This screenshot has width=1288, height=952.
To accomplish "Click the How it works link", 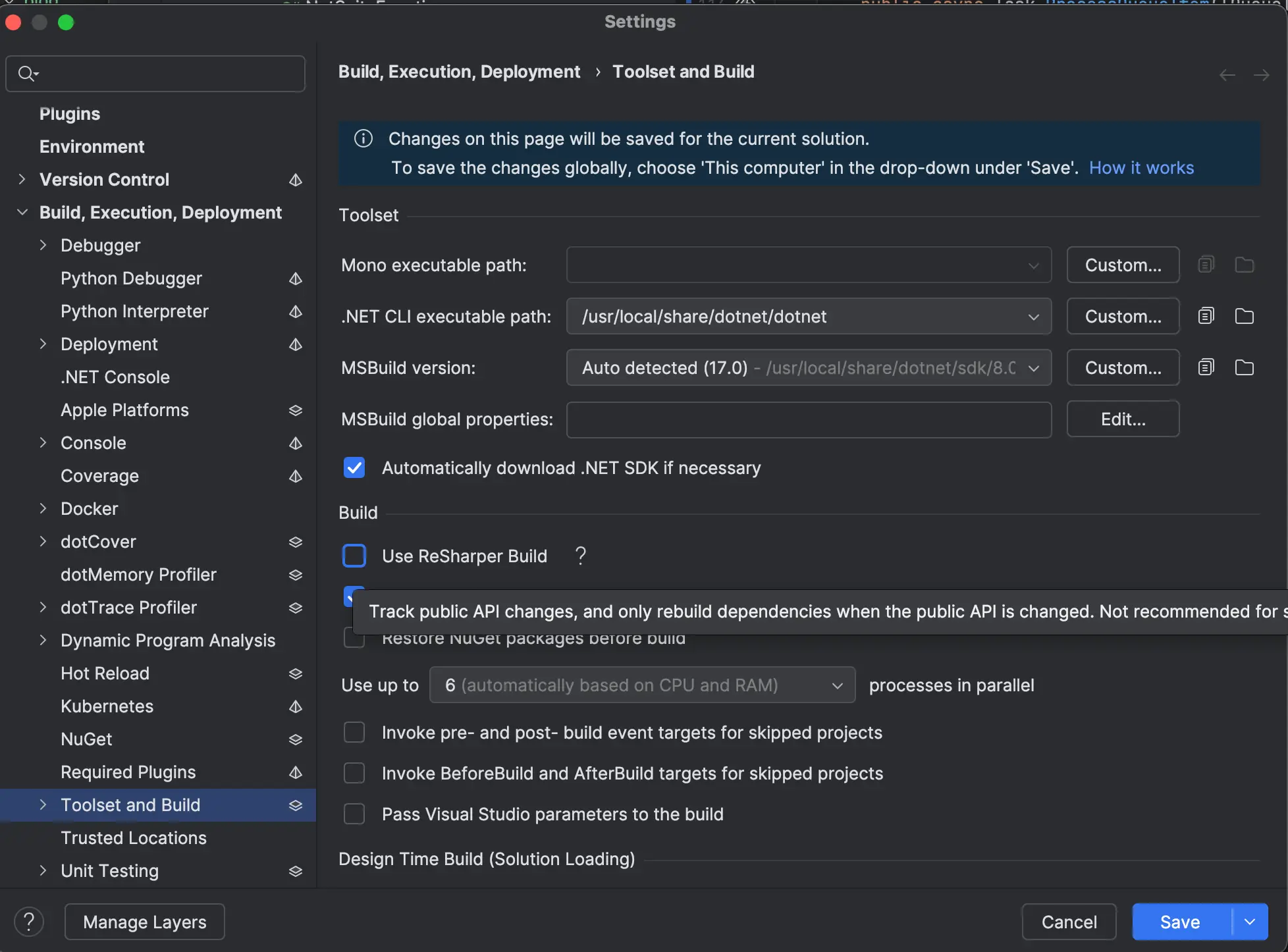I will click(1141, 168).
